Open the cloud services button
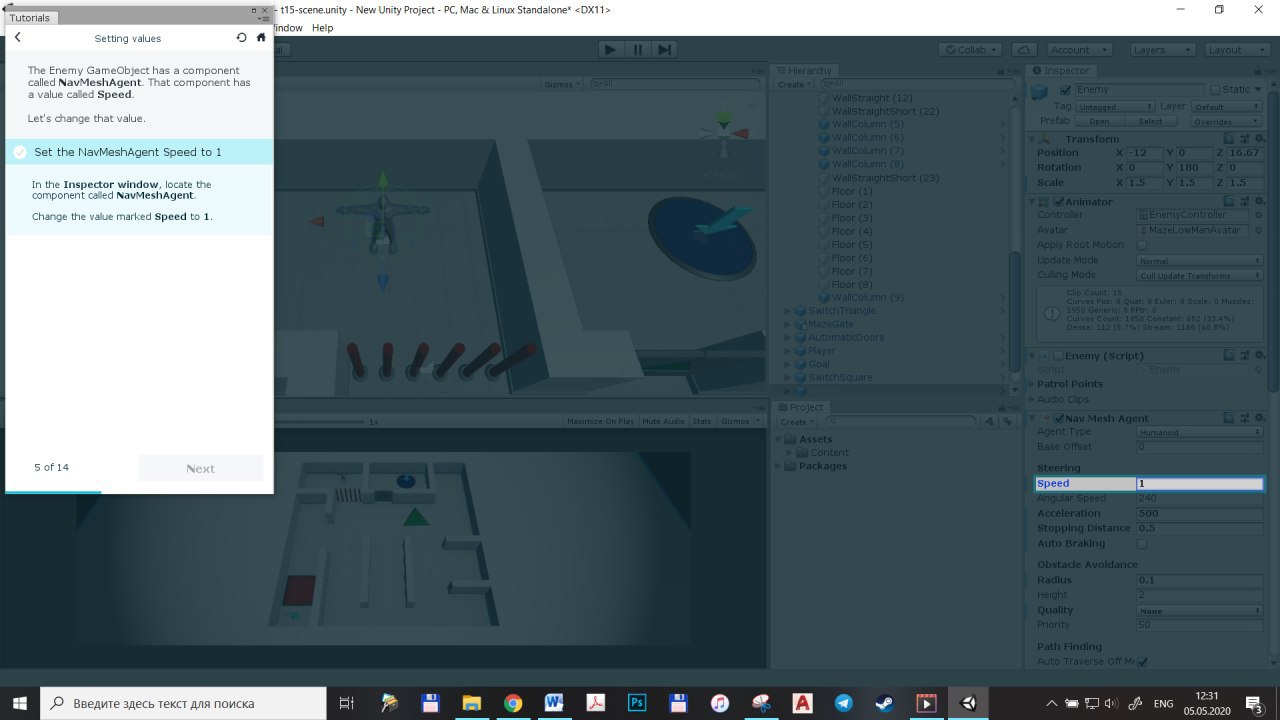 point(1023,50)
